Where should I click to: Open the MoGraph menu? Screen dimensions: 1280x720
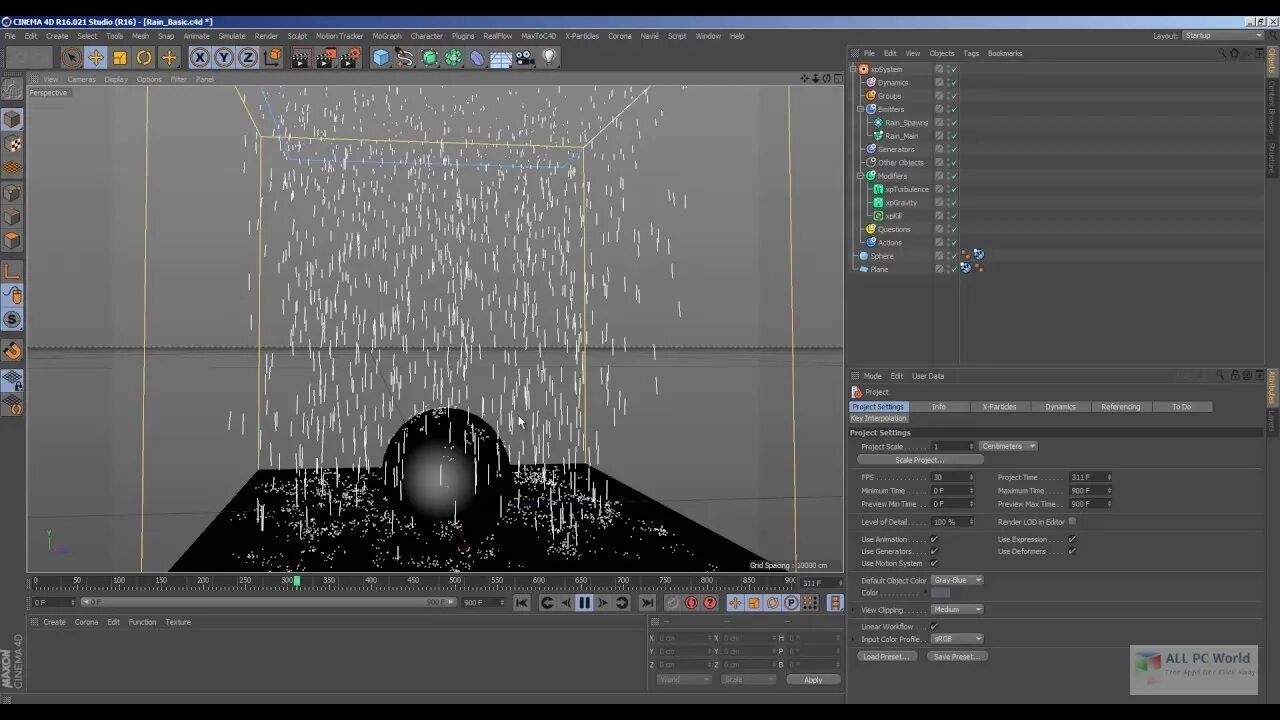(386, 36)
